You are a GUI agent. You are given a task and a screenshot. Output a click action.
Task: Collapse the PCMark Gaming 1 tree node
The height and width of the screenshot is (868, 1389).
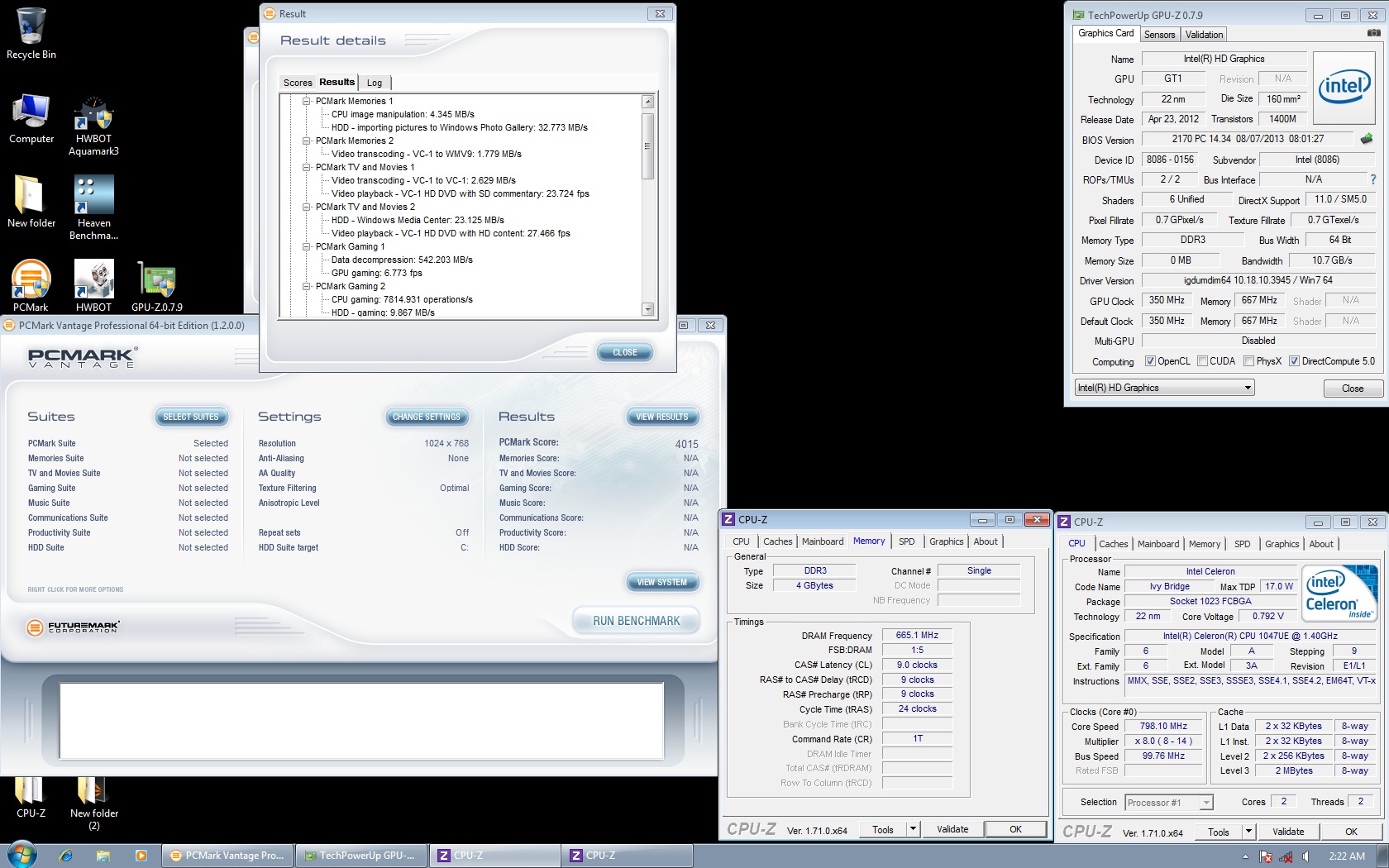pyautogui.click(x=306, y=246)
